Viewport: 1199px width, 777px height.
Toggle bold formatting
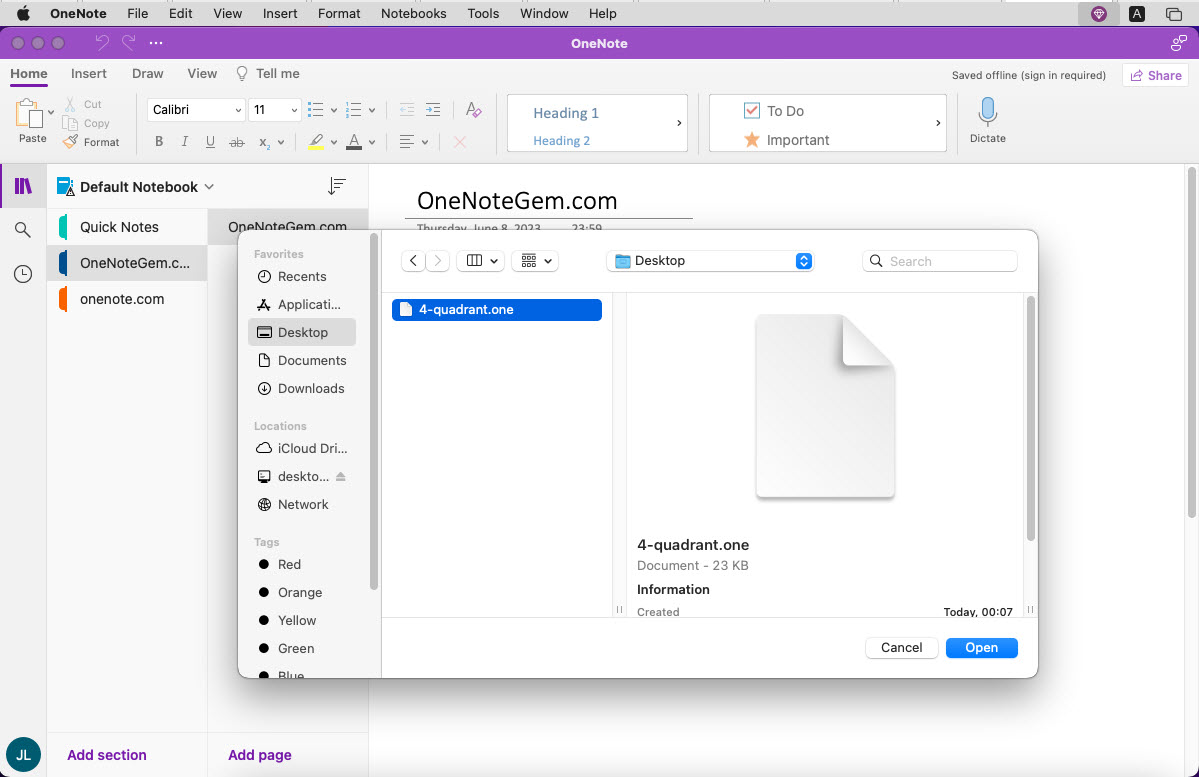[x=159, y=141]
